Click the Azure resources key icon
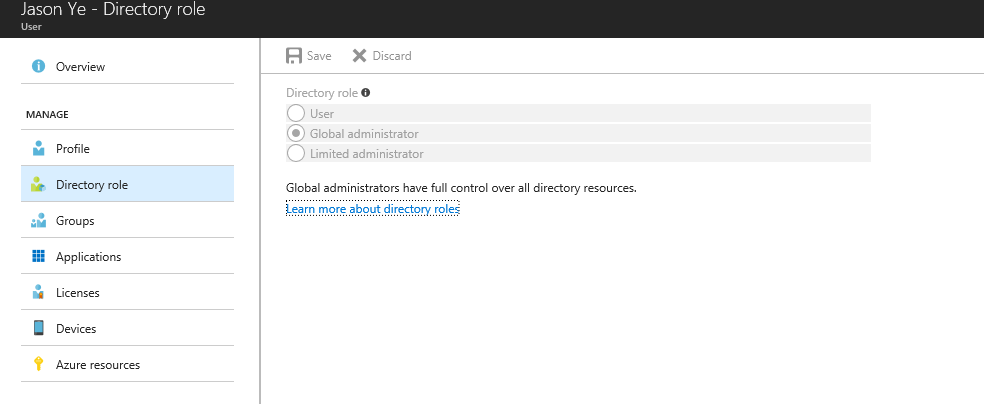Screen dimensions: 984x404 pos(39,364)
